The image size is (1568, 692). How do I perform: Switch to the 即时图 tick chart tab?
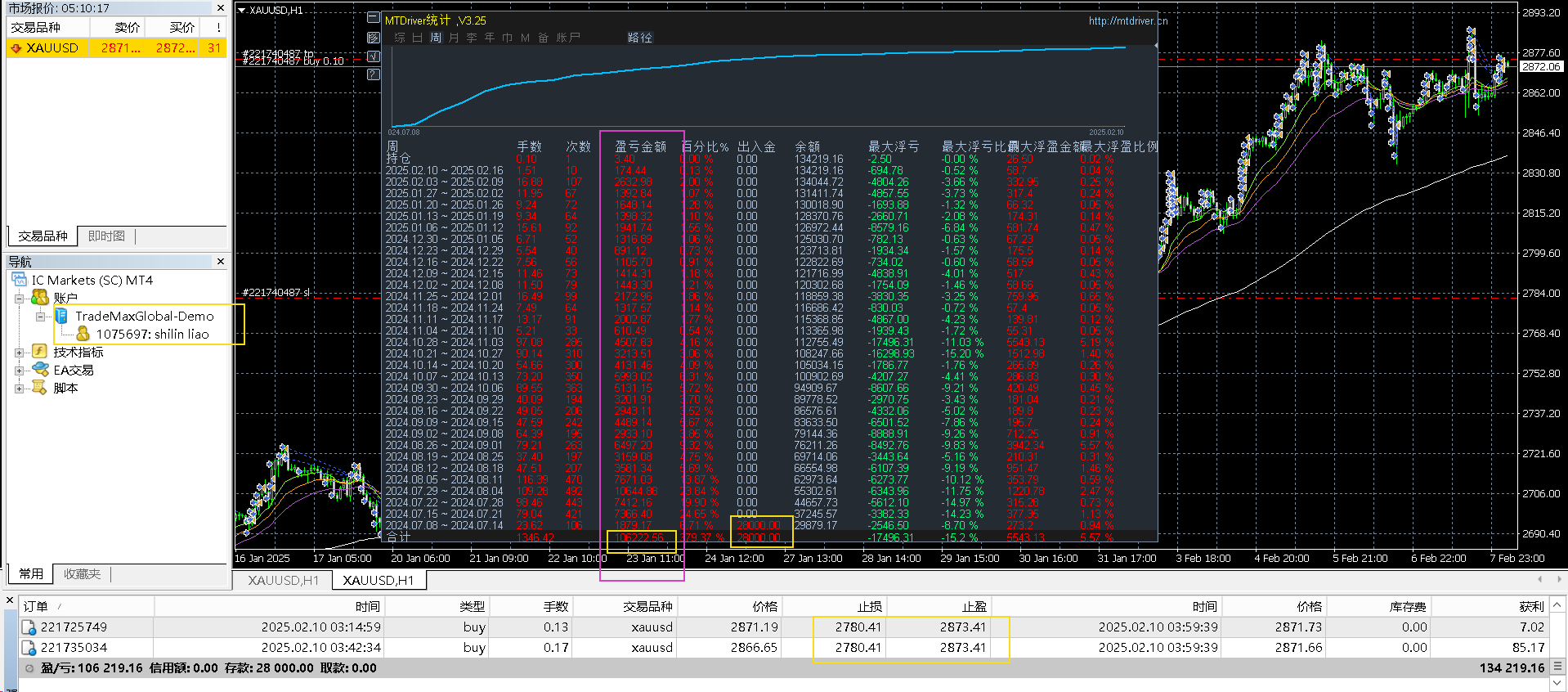coord(106,236)
